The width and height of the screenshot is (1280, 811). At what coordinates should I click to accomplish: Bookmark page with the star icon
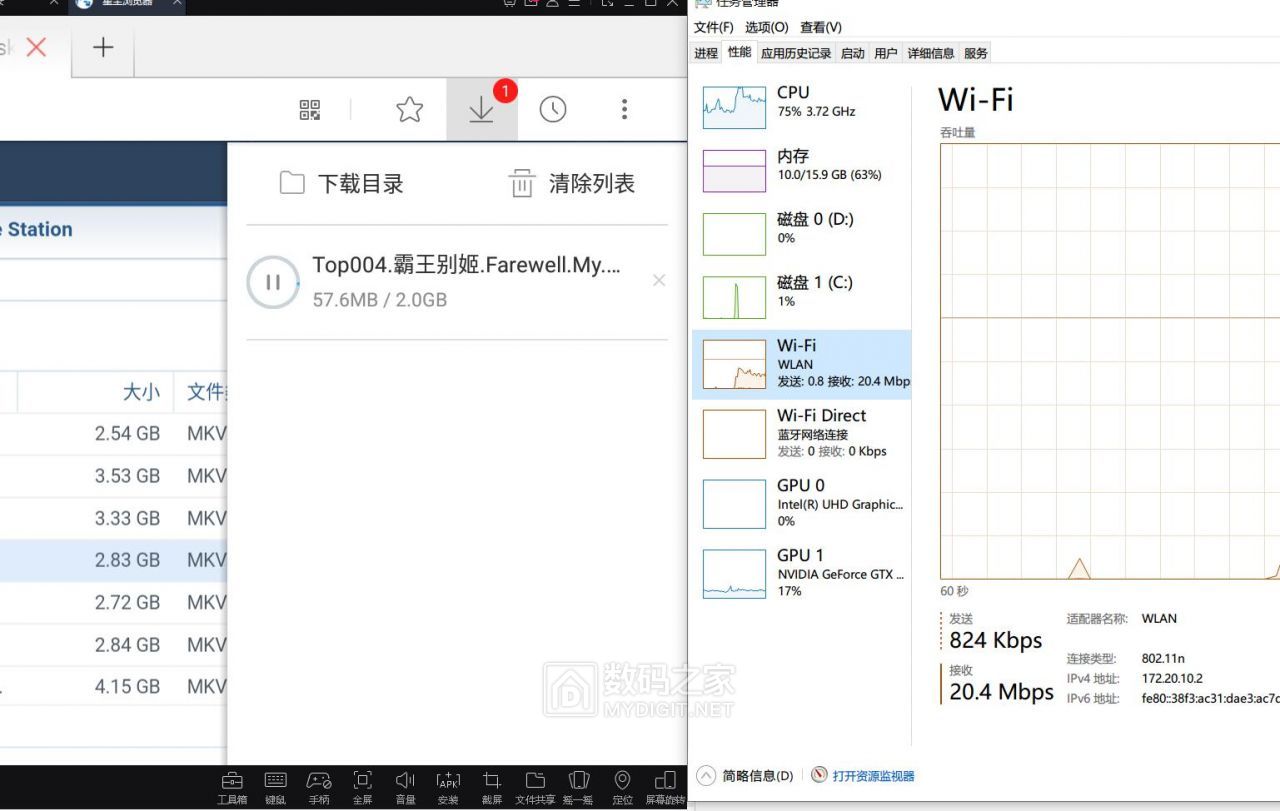[409, 110]
